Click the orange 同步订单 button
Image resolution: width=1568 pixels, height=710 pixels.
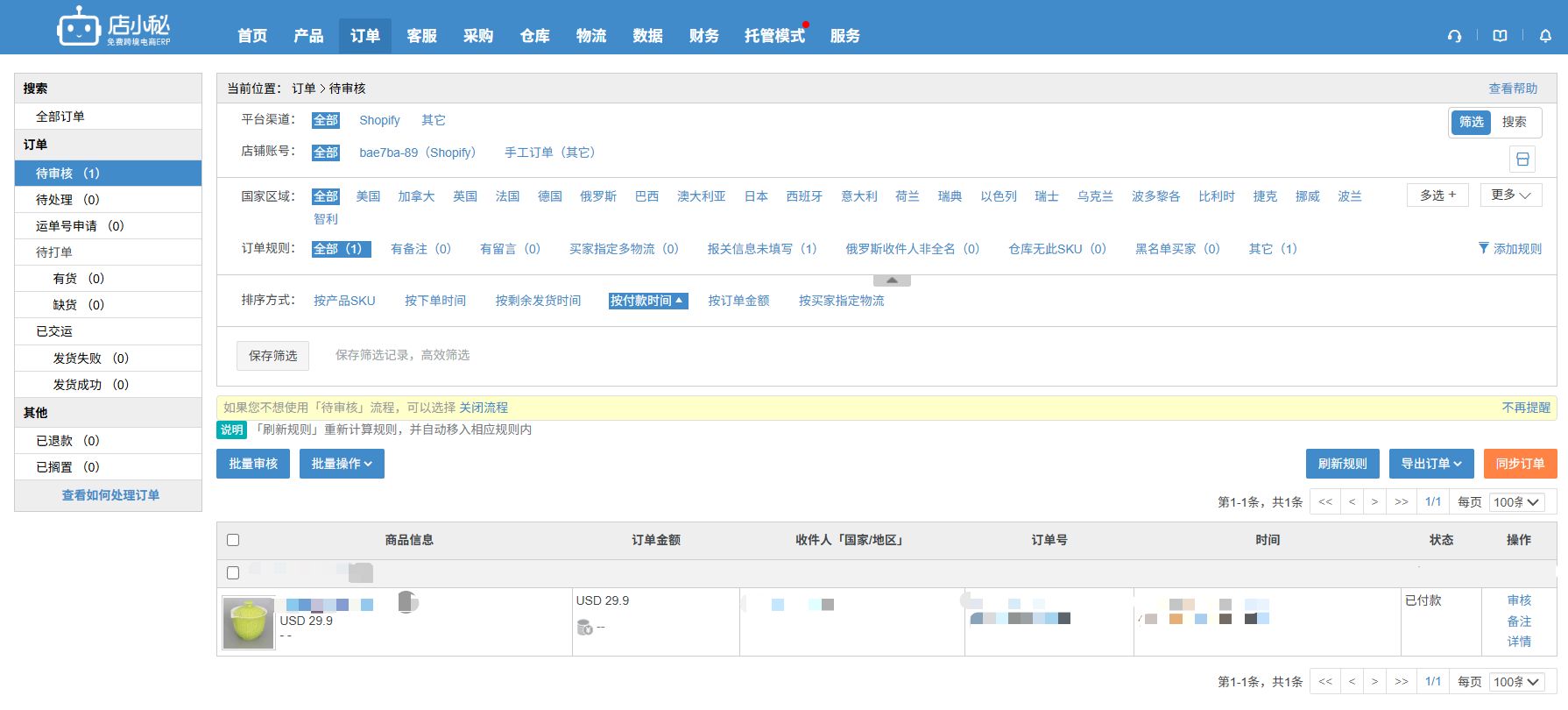(x=1520, y=464)
